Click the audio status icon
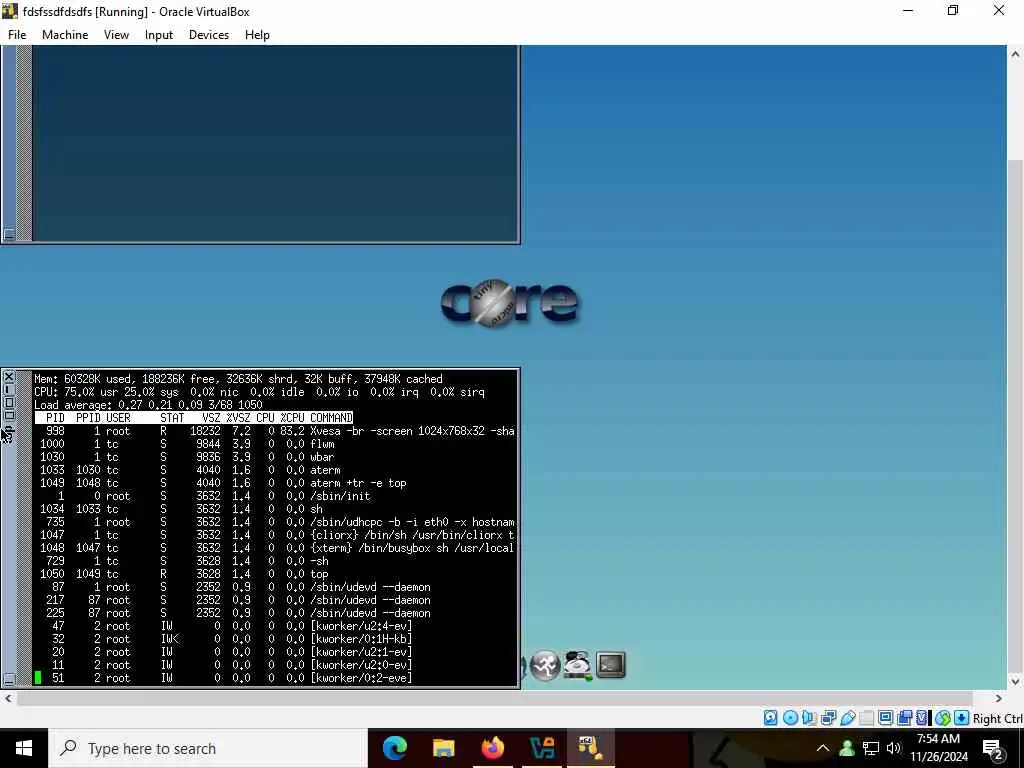This screenshot has height=768, width=1024. (809, 718)
